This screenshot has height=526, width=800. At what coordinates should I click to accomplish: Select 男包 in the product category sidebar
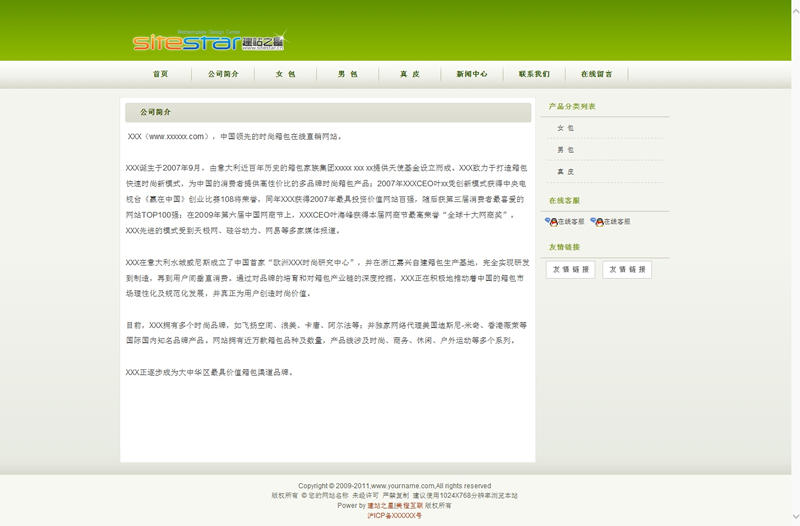point(566,150)
